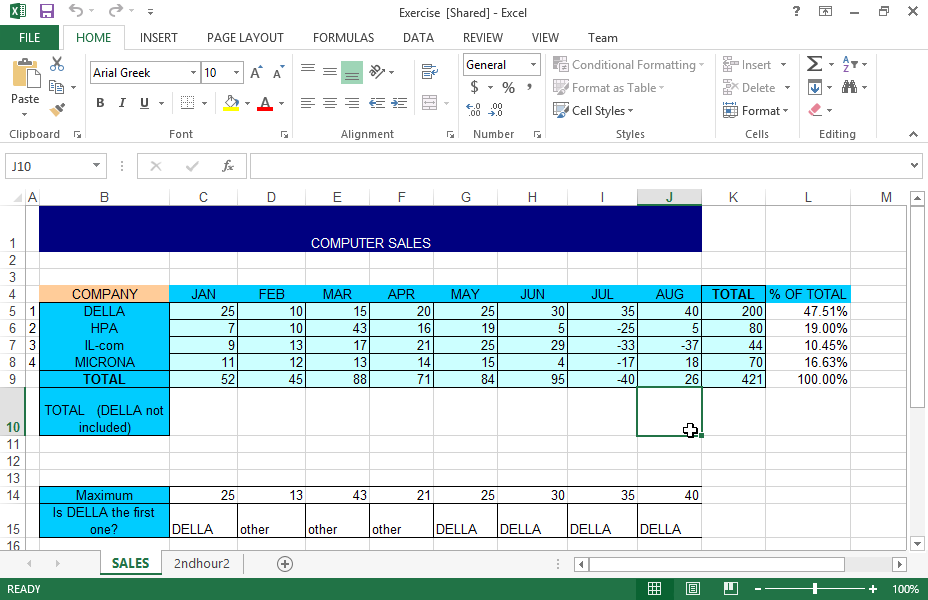The height and width of the screenshot is (600, 928).
Task: Expand the Number Format General dropdown
Action: point(533,65)
